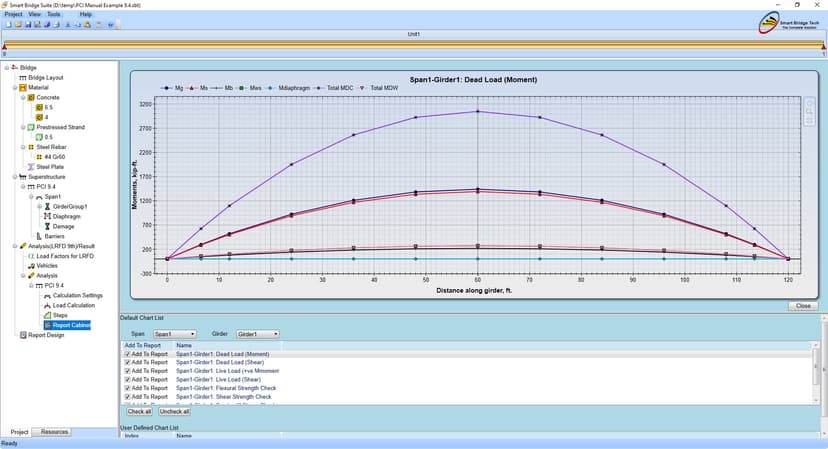Click the Total MDC legend entry
The image size is (828, 449).
point(334,88)
